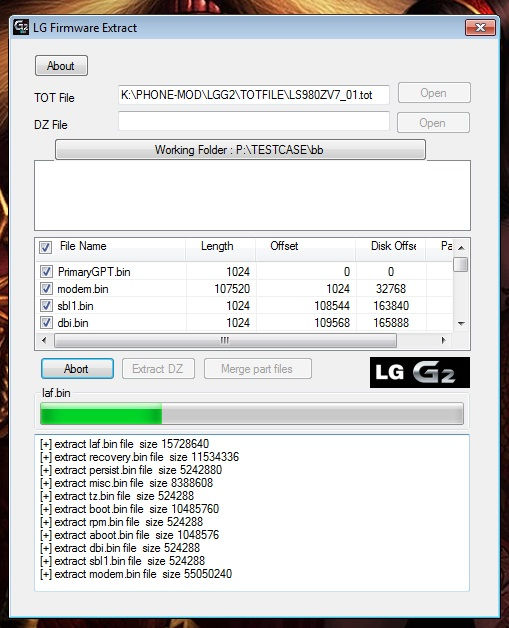Click modem.bin disk offset 32768
509x628 pixels.
(391, 289)
